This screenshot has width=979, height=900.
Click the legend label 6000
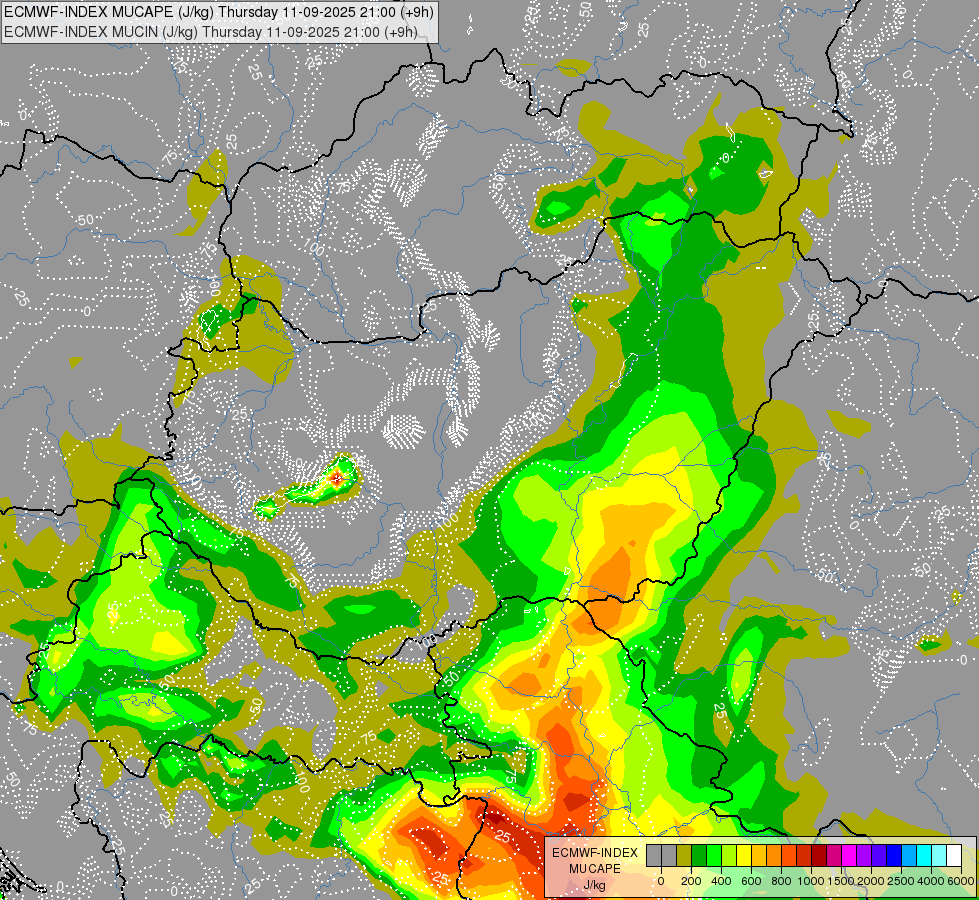961,881
